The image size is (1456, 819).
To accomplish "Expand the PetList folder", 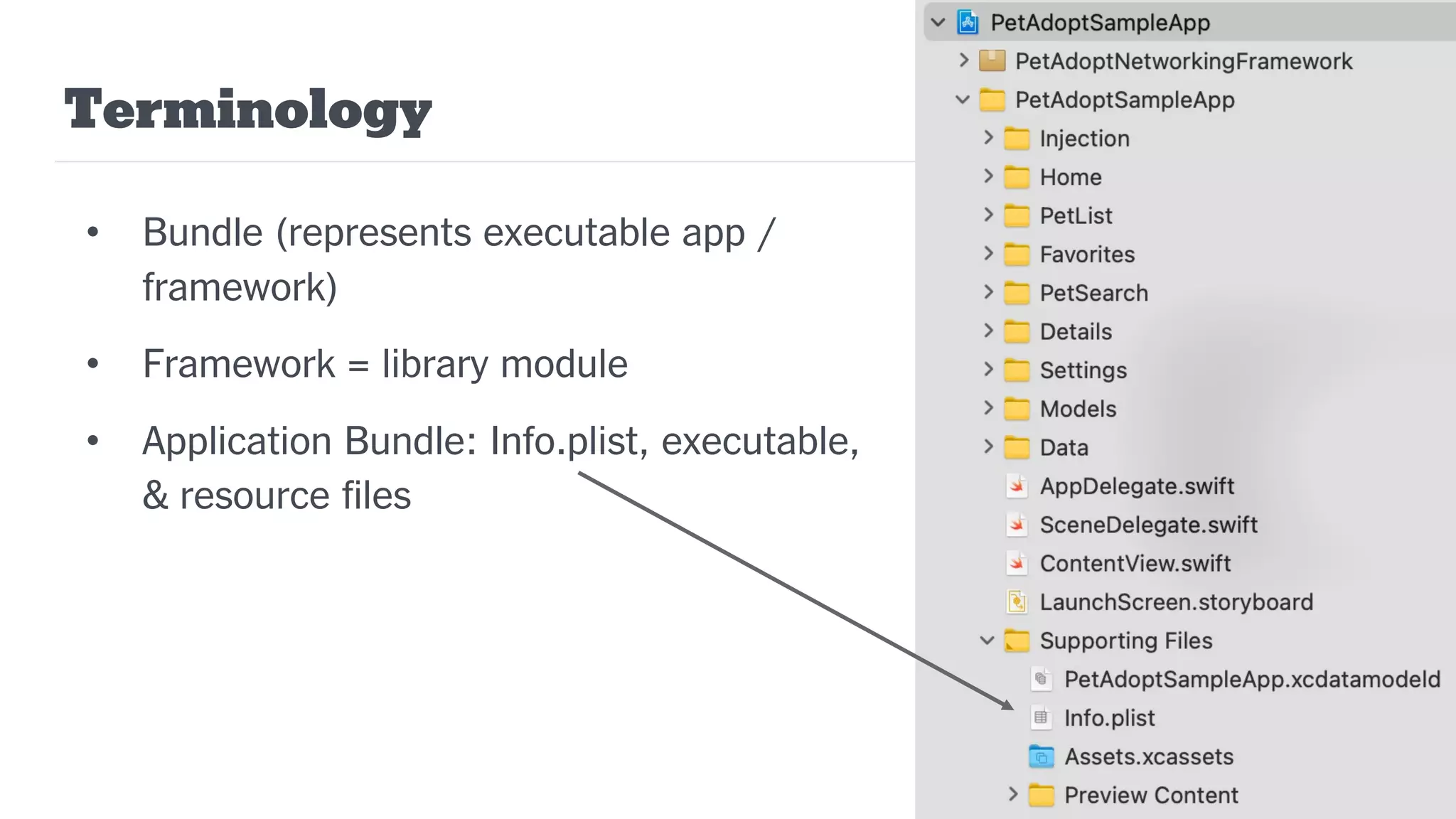I will pos(988,214).
